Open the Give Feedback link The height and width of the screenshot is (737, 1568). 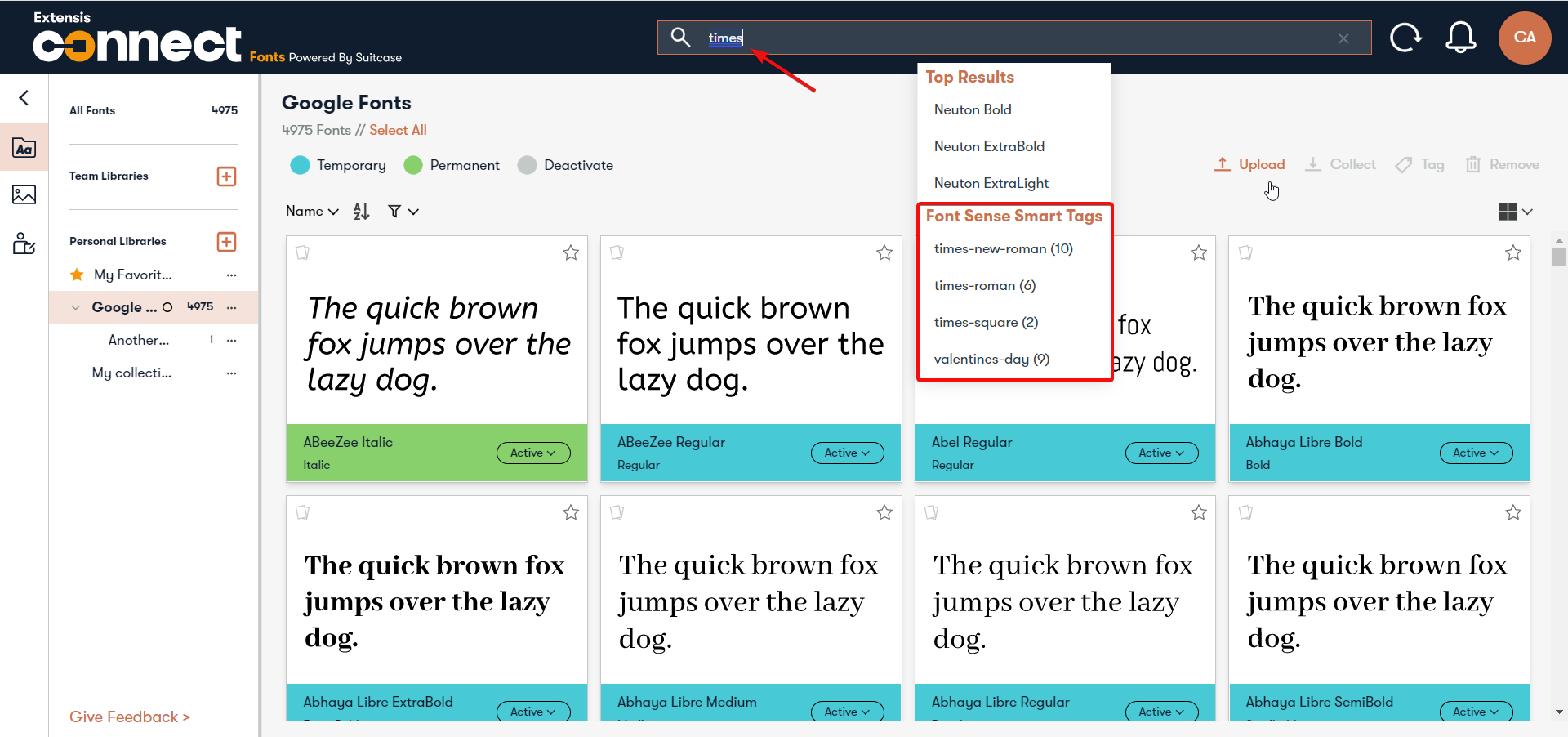point(130,717)
